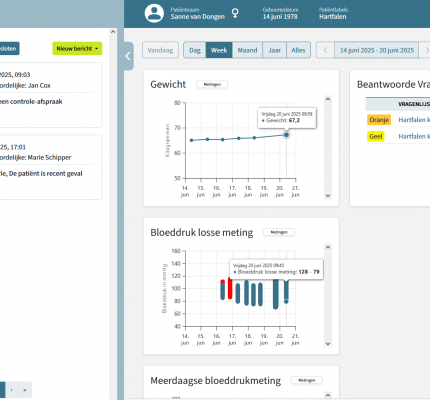Viewport: 430px width, 400px height.
Task: Click the Gewicht 67,2 tooltip
Action: 287,118
